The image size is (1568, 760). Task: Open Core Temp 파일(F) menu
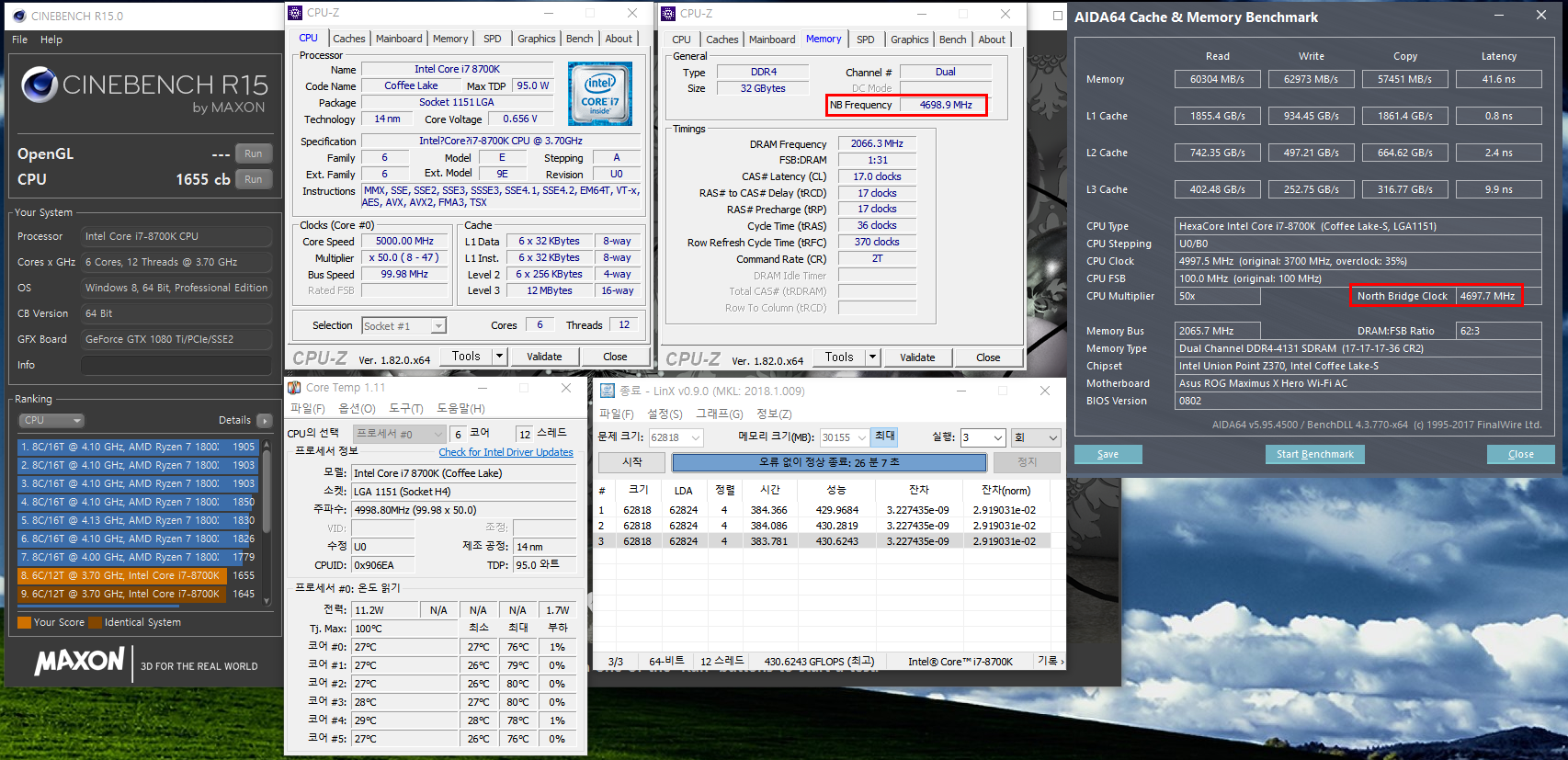tap(308, 409)
